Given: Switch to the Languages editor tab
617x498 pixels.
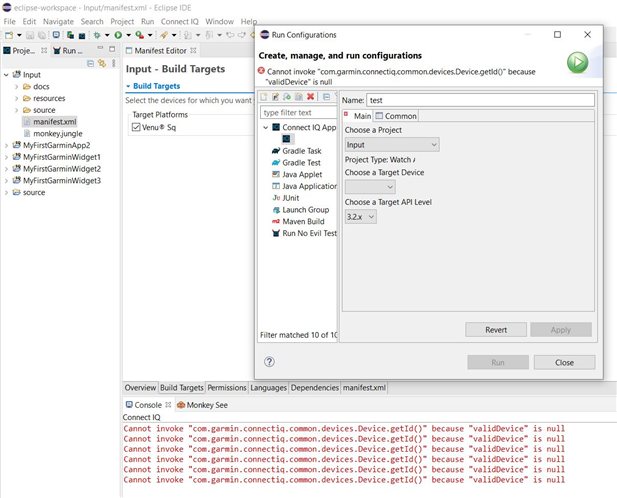Looking at the screenshot, I should point(268,388).
